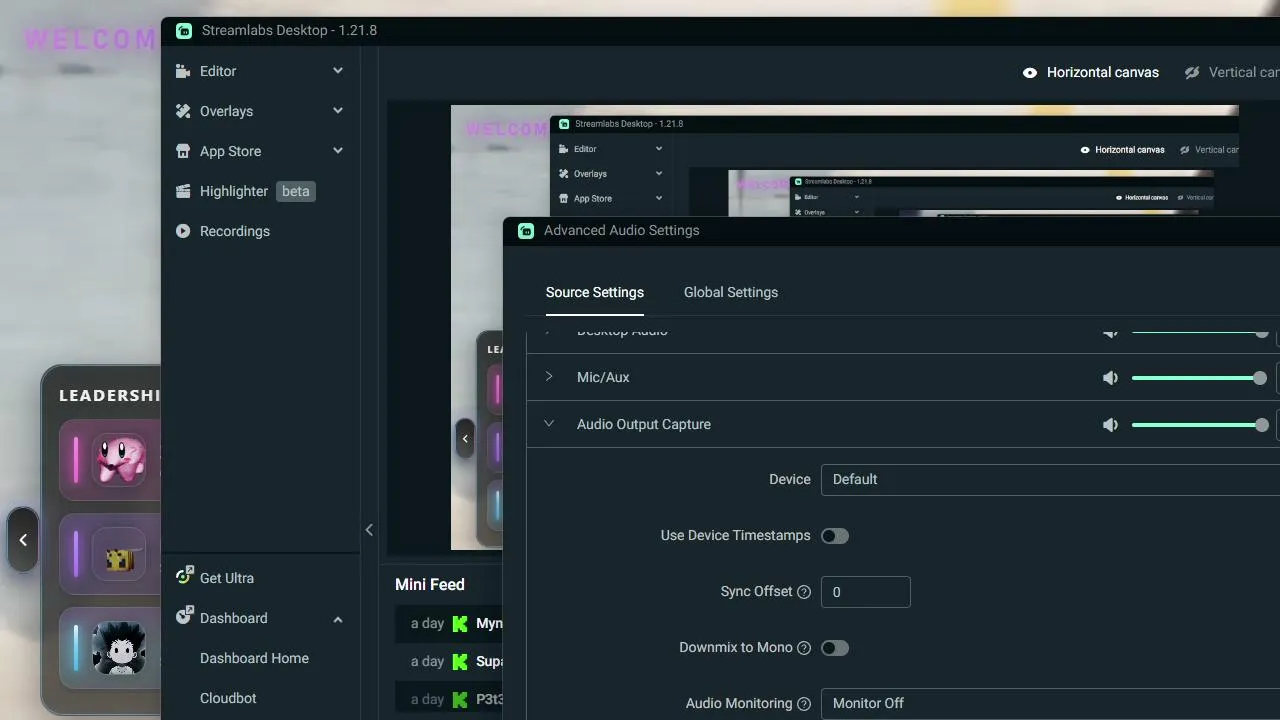Select the bee block avatar in the Leadership widget
Screen dimensions: 1280x720
click(120, 555)
